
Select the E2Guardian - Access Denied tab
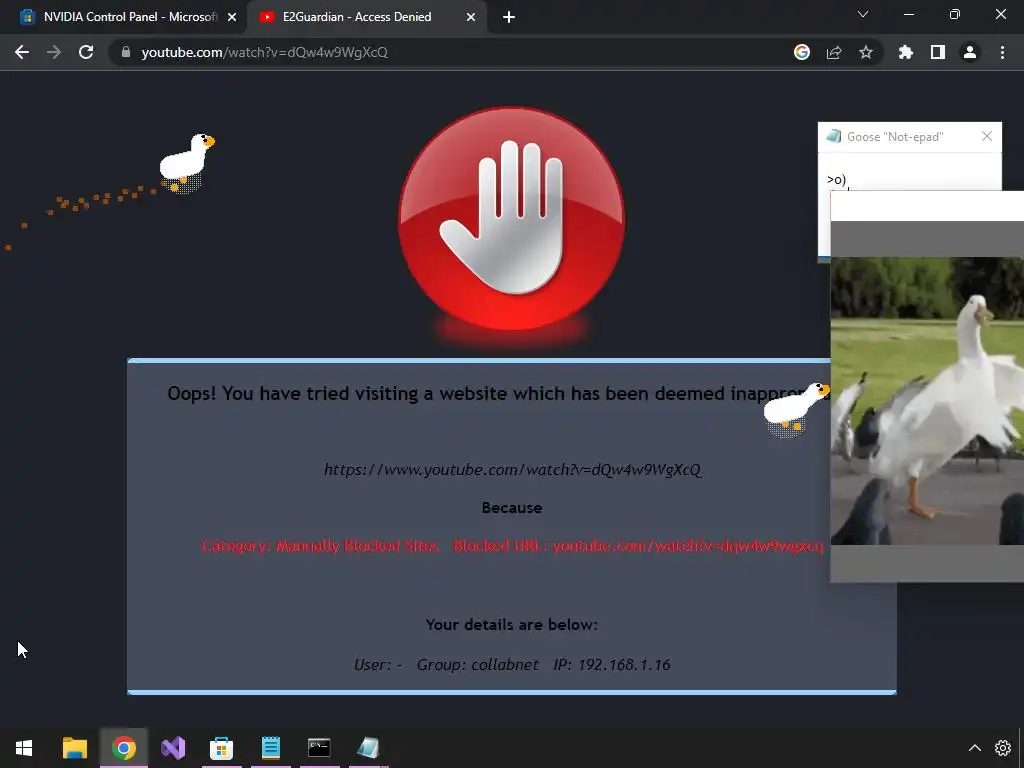[x=357, y=17]
